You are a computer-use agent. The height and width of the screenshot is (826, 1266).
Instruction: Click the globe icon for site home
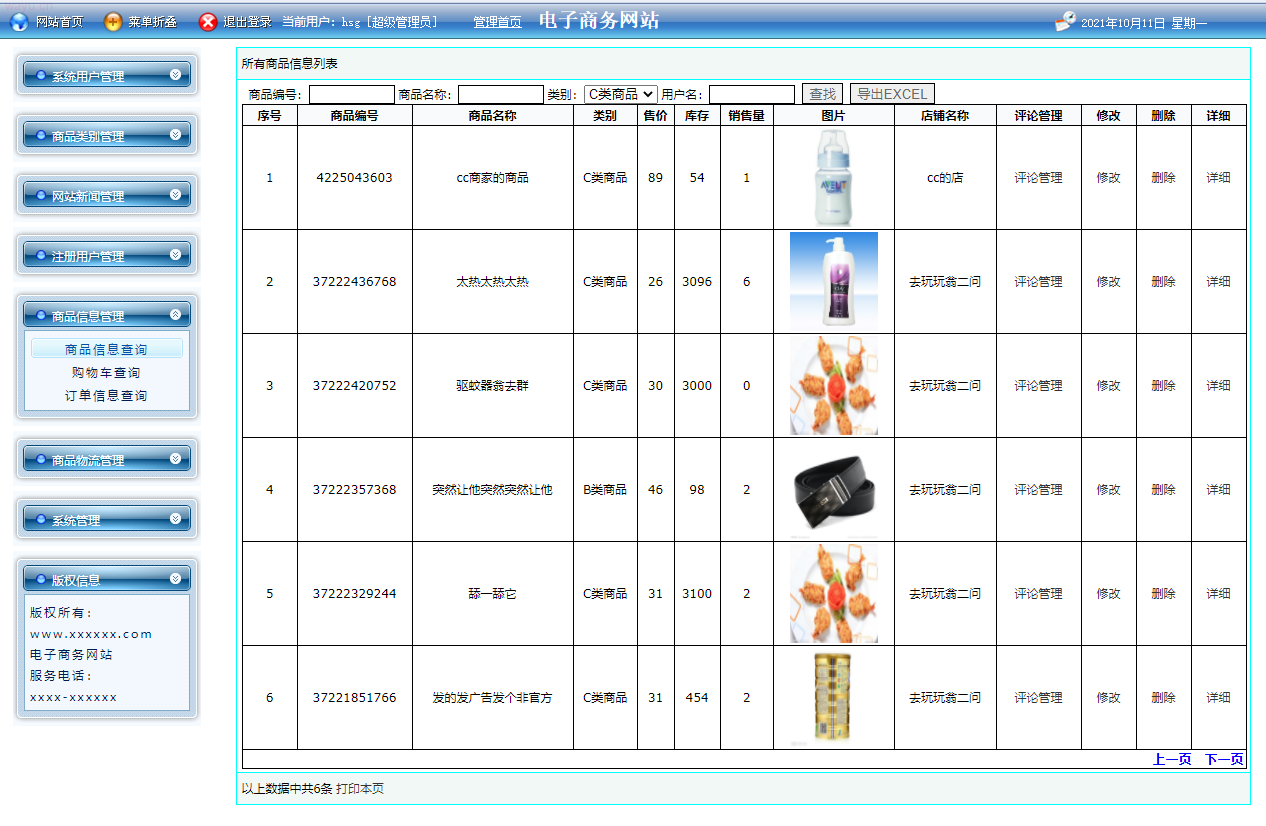tap(18, 22)
